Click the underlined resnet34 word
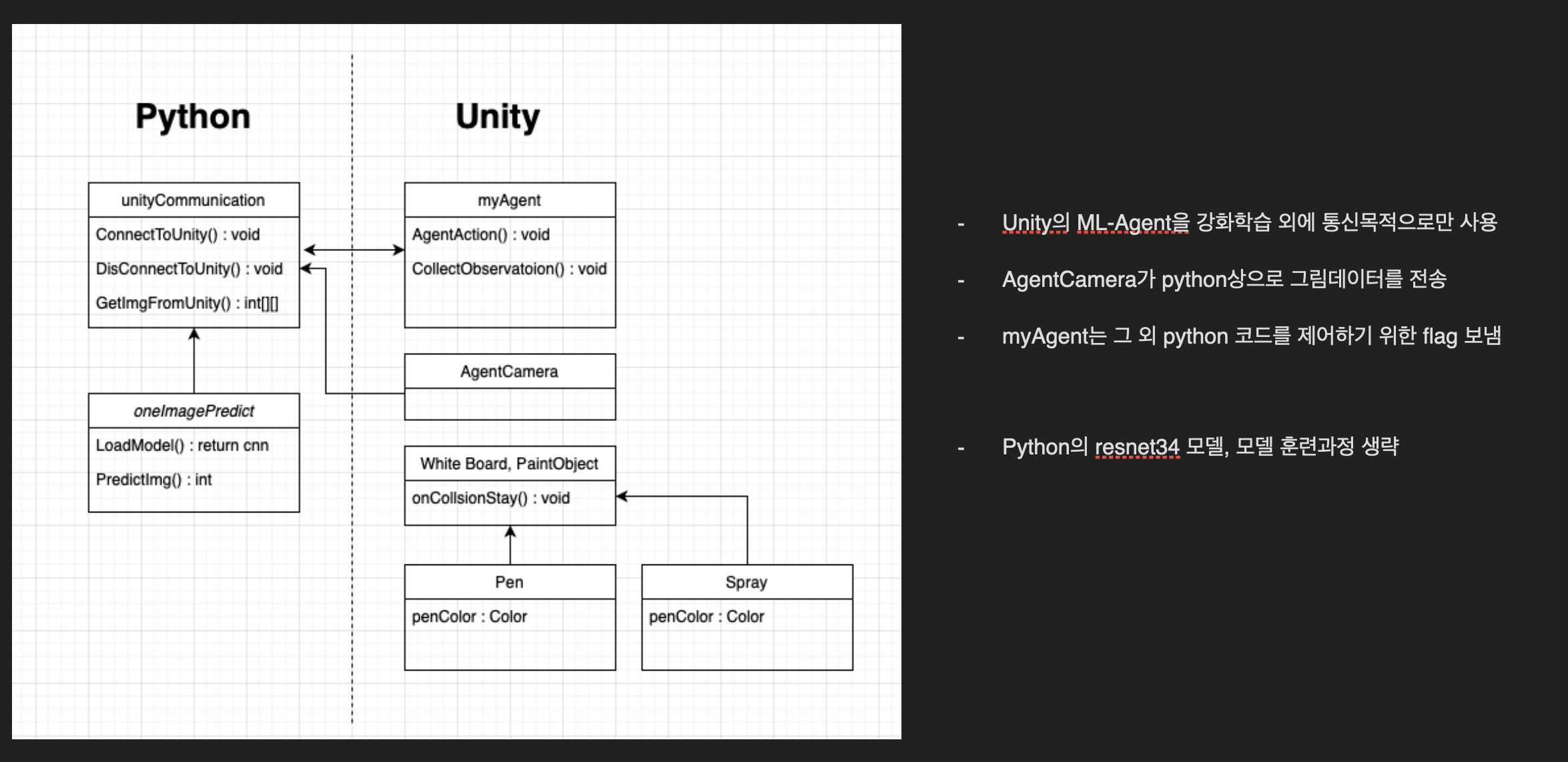This screenshot has height=762, width=1568. (x=1137, y=446)
